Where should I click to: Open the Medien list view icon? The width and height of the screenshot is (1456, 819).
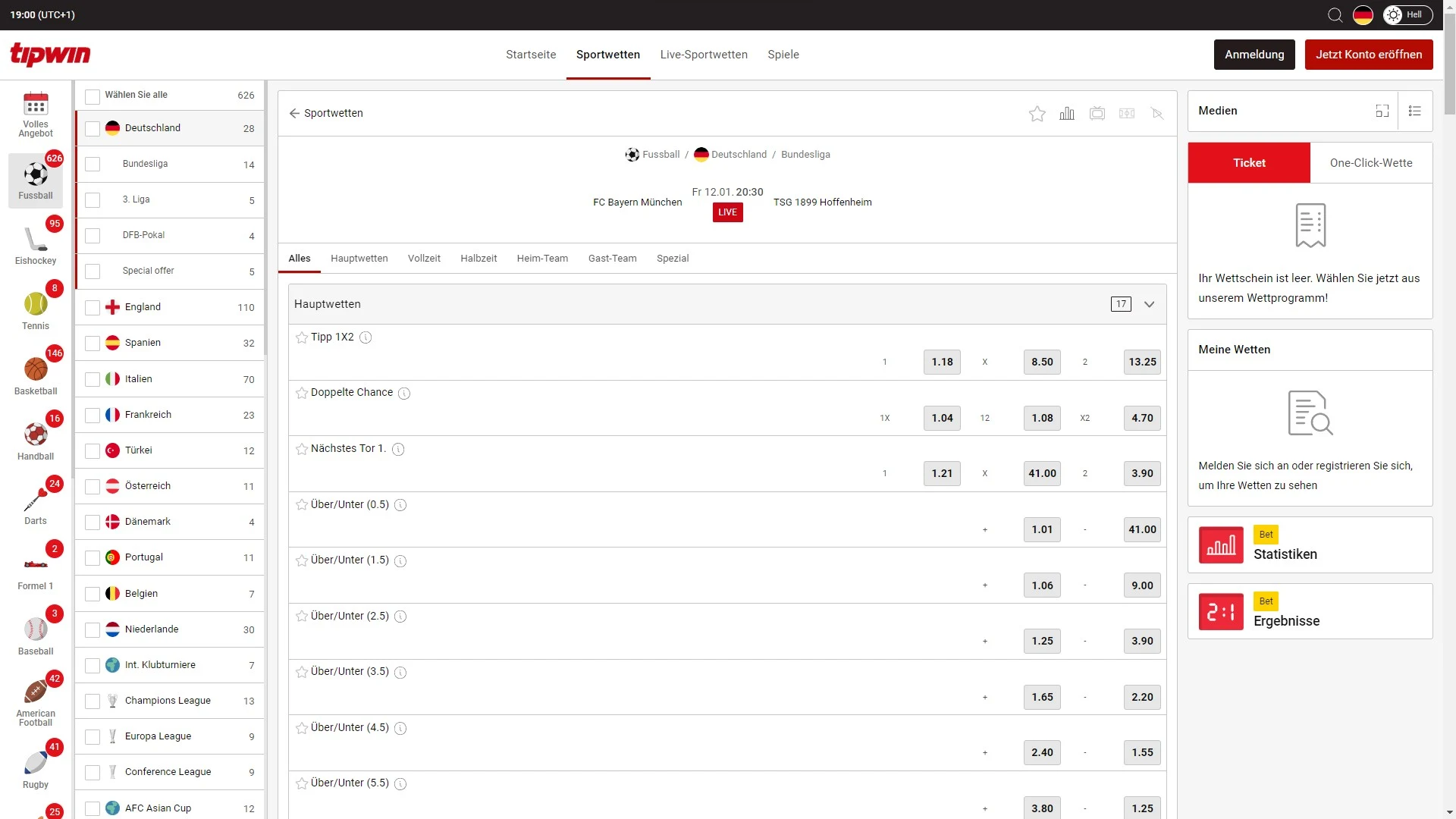pos(1414,111)
